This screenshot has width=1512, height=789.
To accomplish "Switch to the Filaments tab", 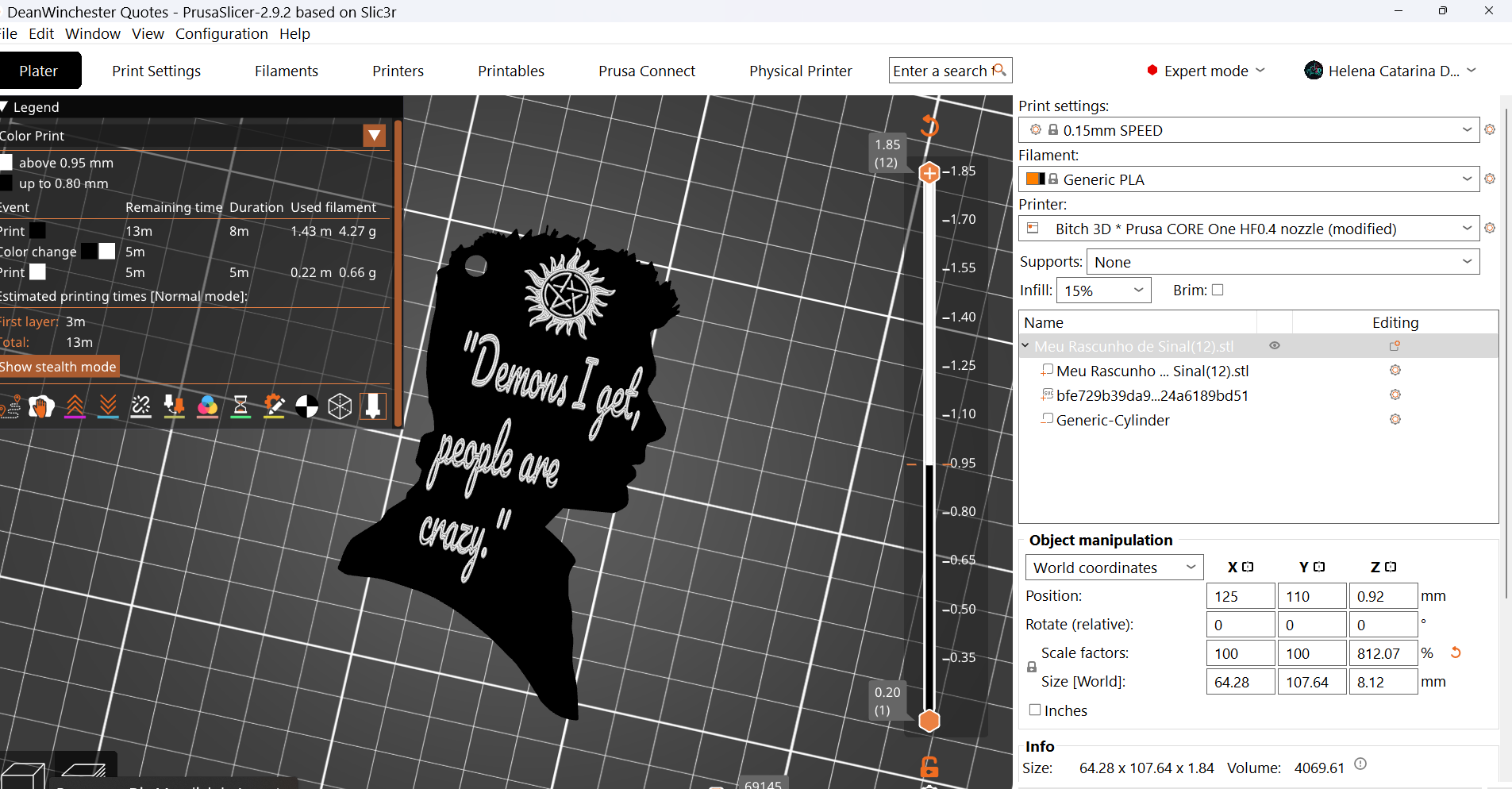I will tap(287, 71).
